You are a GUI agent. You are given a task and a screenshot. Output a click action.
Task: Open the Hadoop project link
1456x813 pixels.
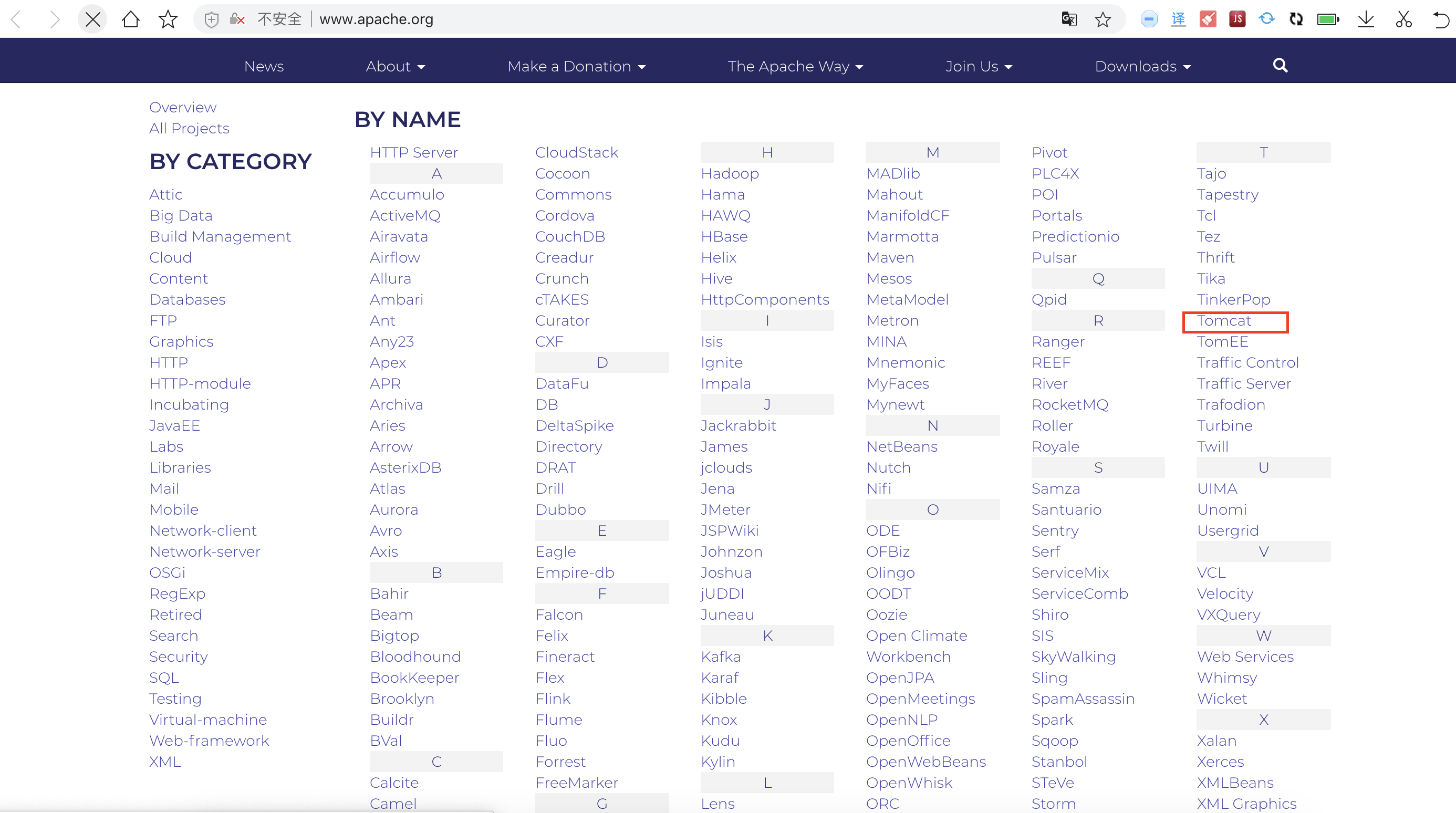click(x=730, y=173)
